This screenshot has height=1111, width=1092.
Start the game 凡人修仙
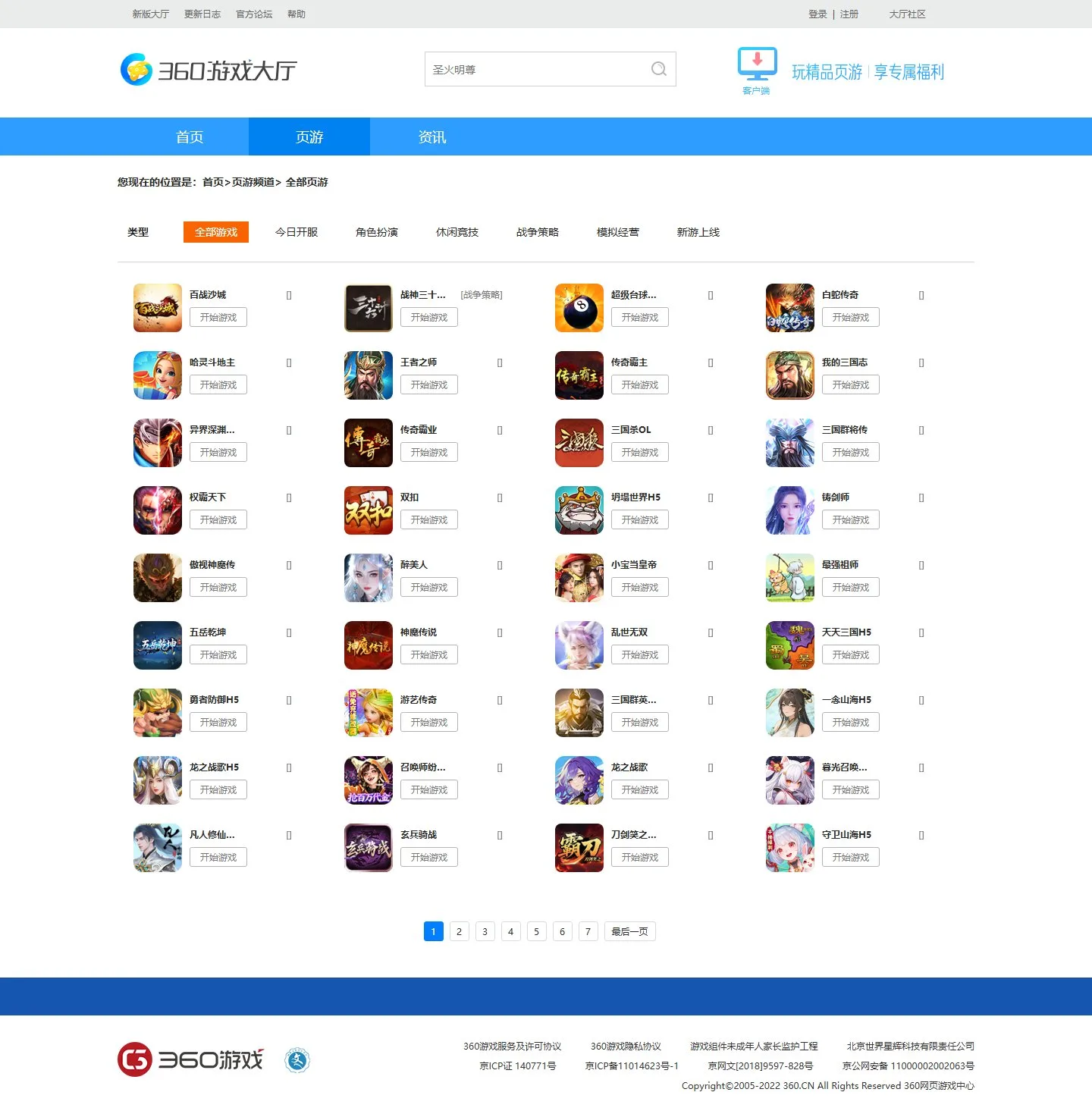(x=218, y=857)
